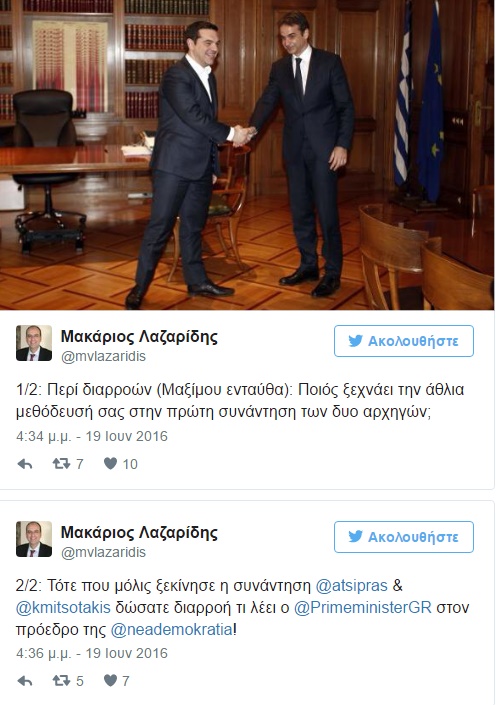Viewport: 496px width, 705px height.
Task: Like the first tweet with 10 likes
Action: 111,463
